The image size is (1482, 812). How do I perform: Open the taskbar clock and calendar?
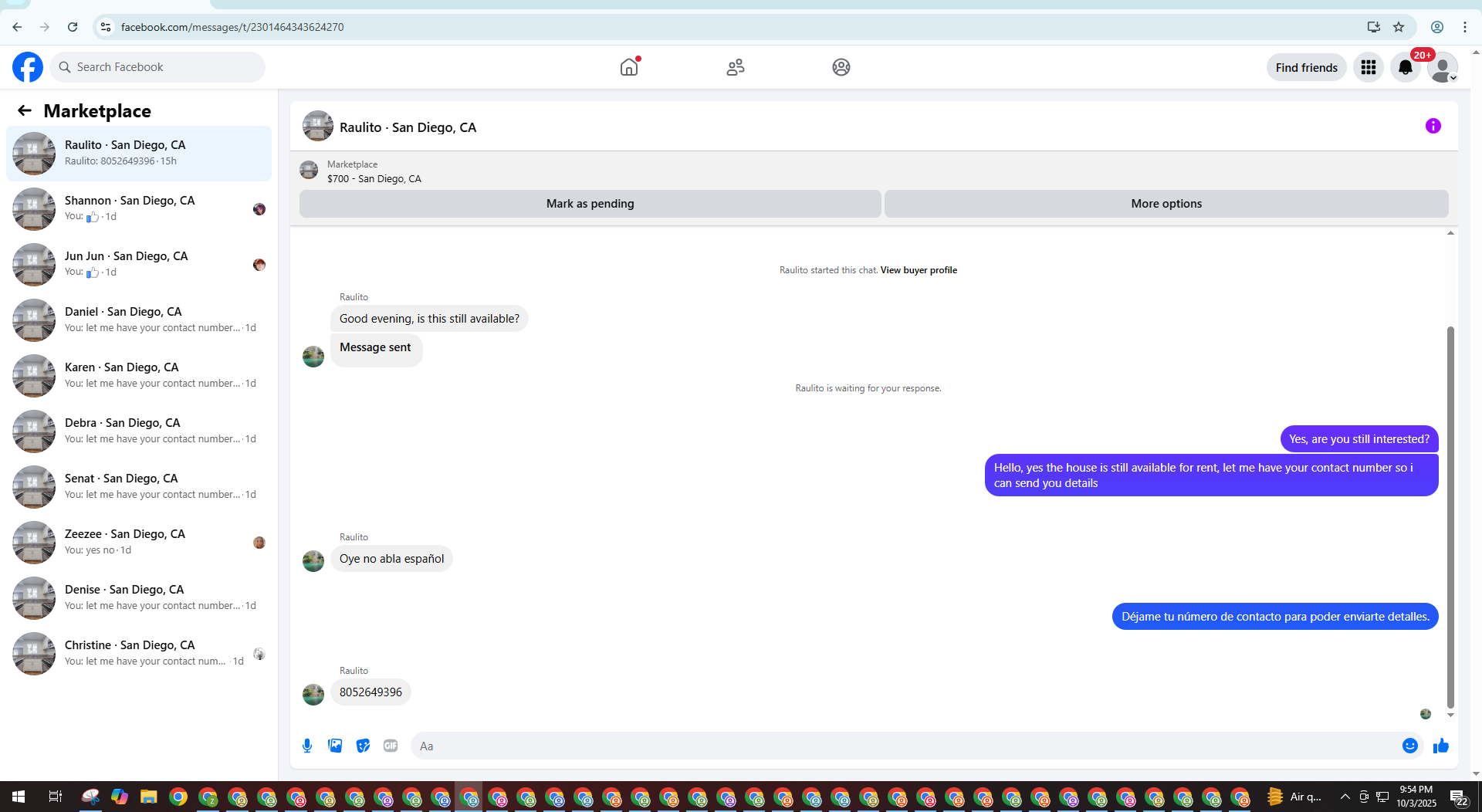(1416, 797)
